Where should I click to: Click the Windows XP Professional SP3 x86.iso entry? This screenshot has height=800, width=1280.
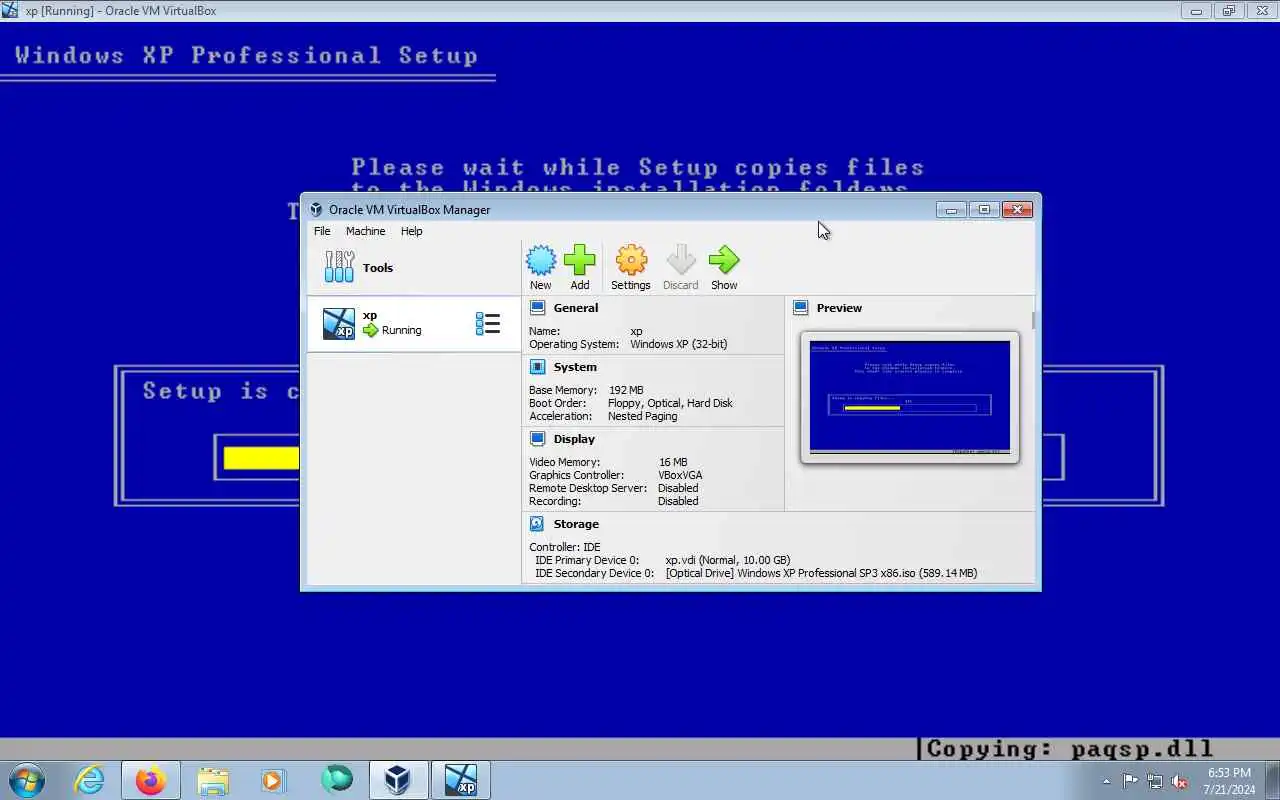(821, 573)
